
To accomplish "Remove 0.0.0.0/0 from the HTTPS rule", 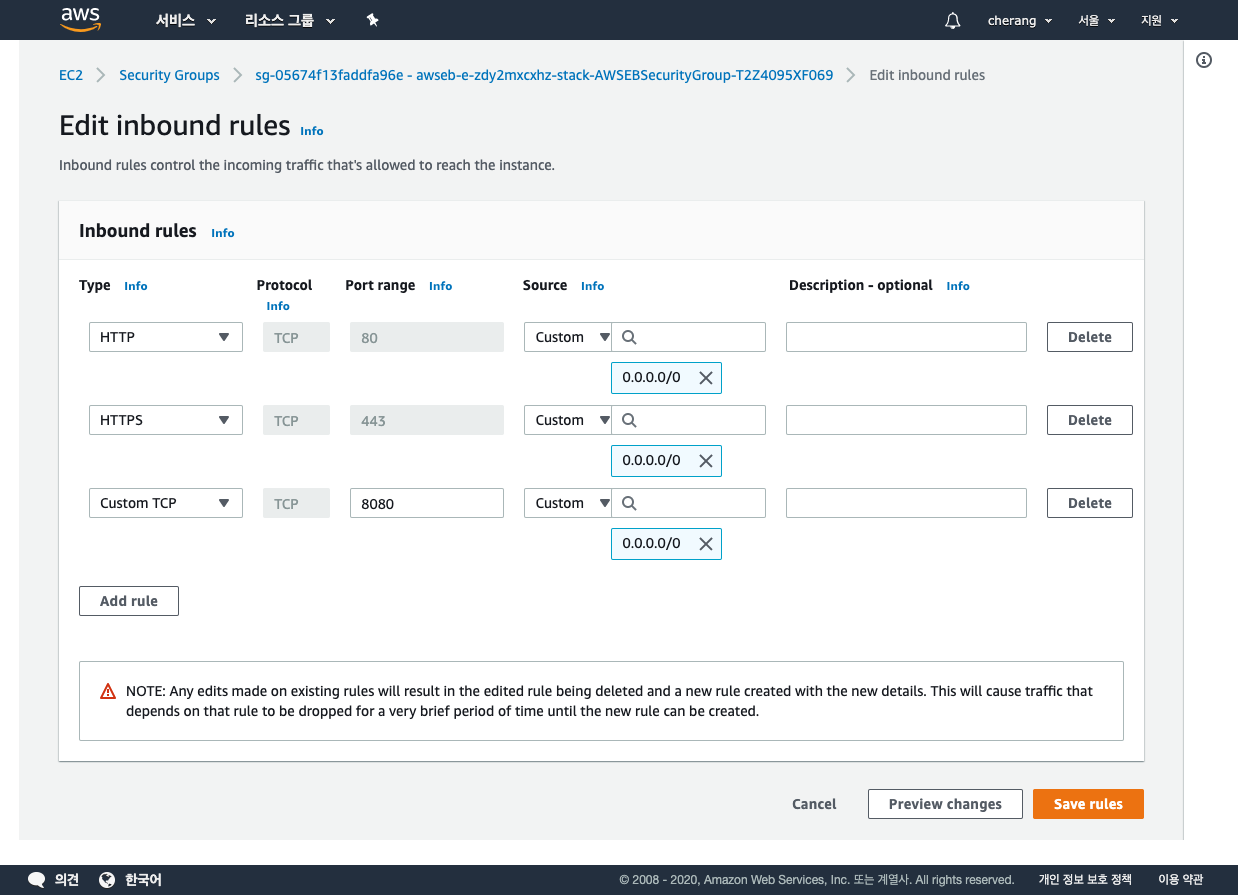I will click(705, 461).
